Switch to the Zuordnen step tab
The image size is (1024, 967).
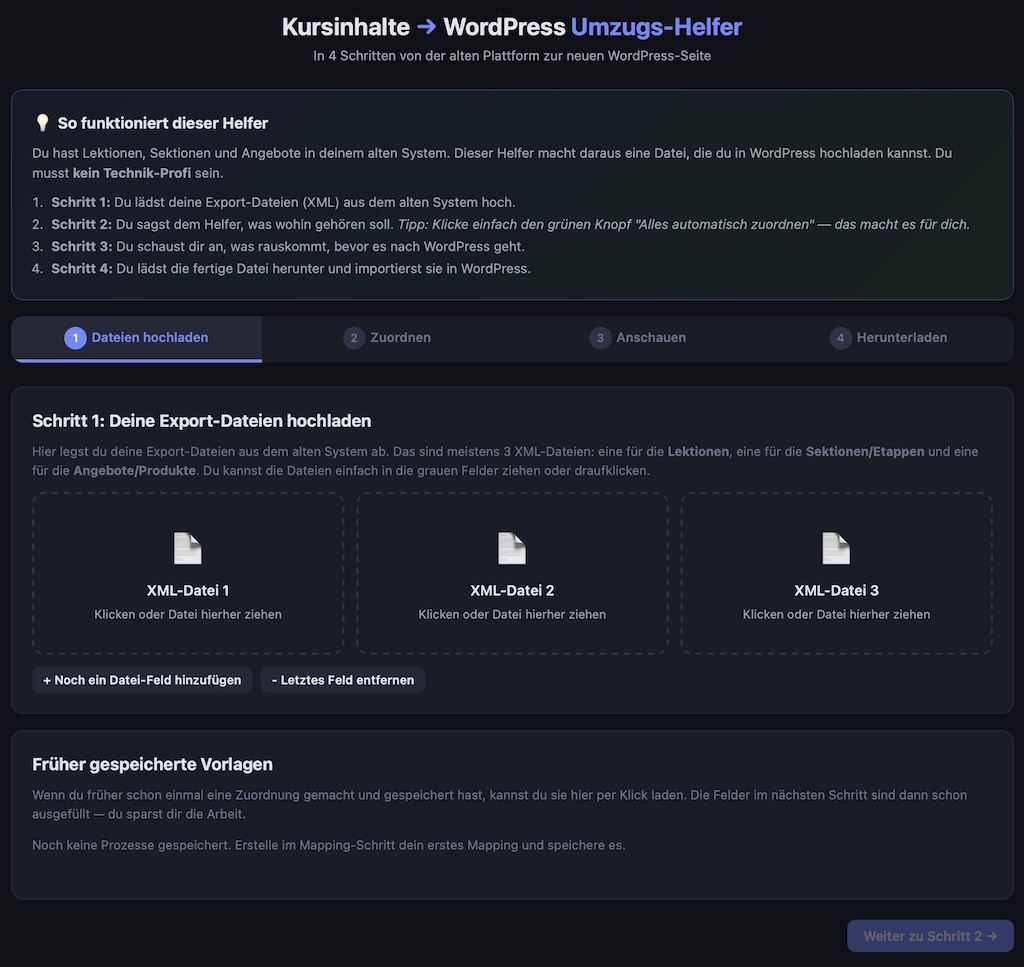[x=387, y=338]
